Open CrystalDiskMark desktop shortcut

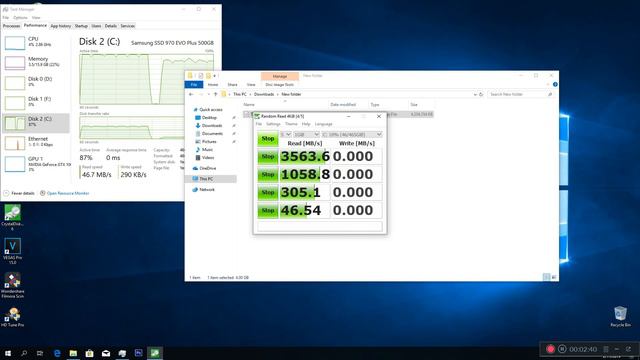[12, 218]
